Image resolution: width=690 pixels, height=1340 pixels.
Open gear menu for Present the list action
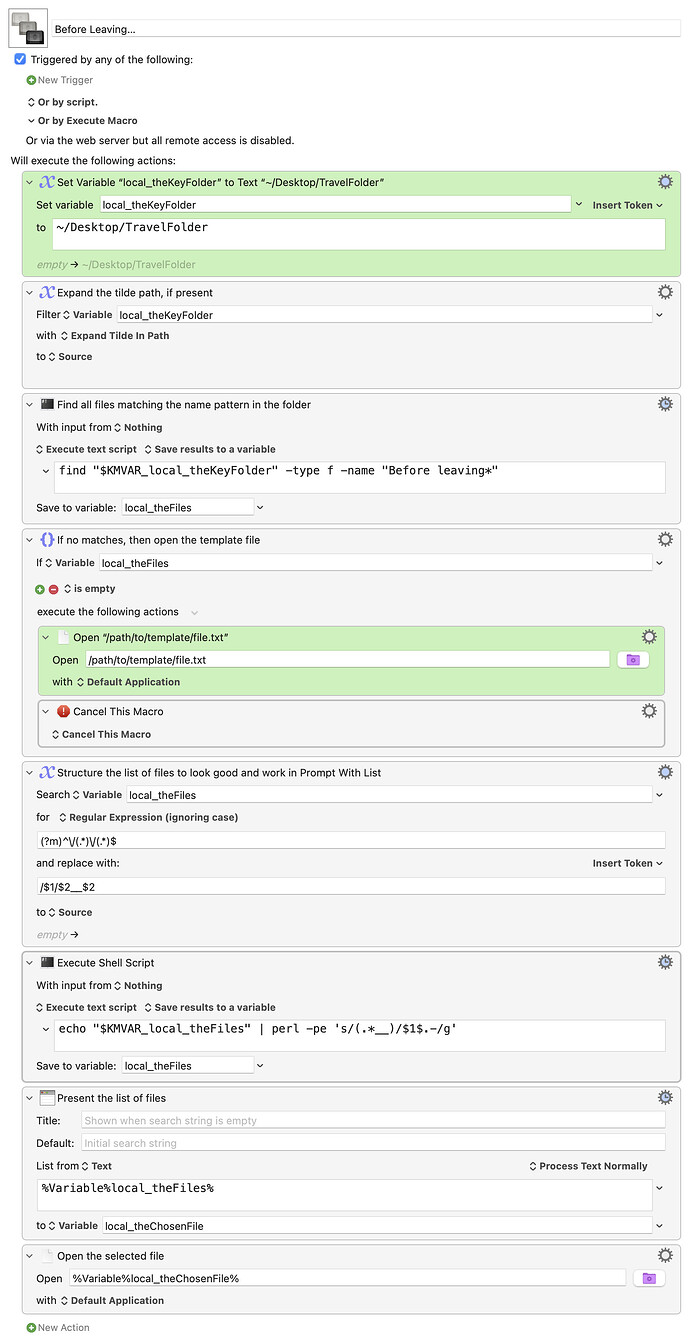pyautogui.click(x=665, y=1097)
